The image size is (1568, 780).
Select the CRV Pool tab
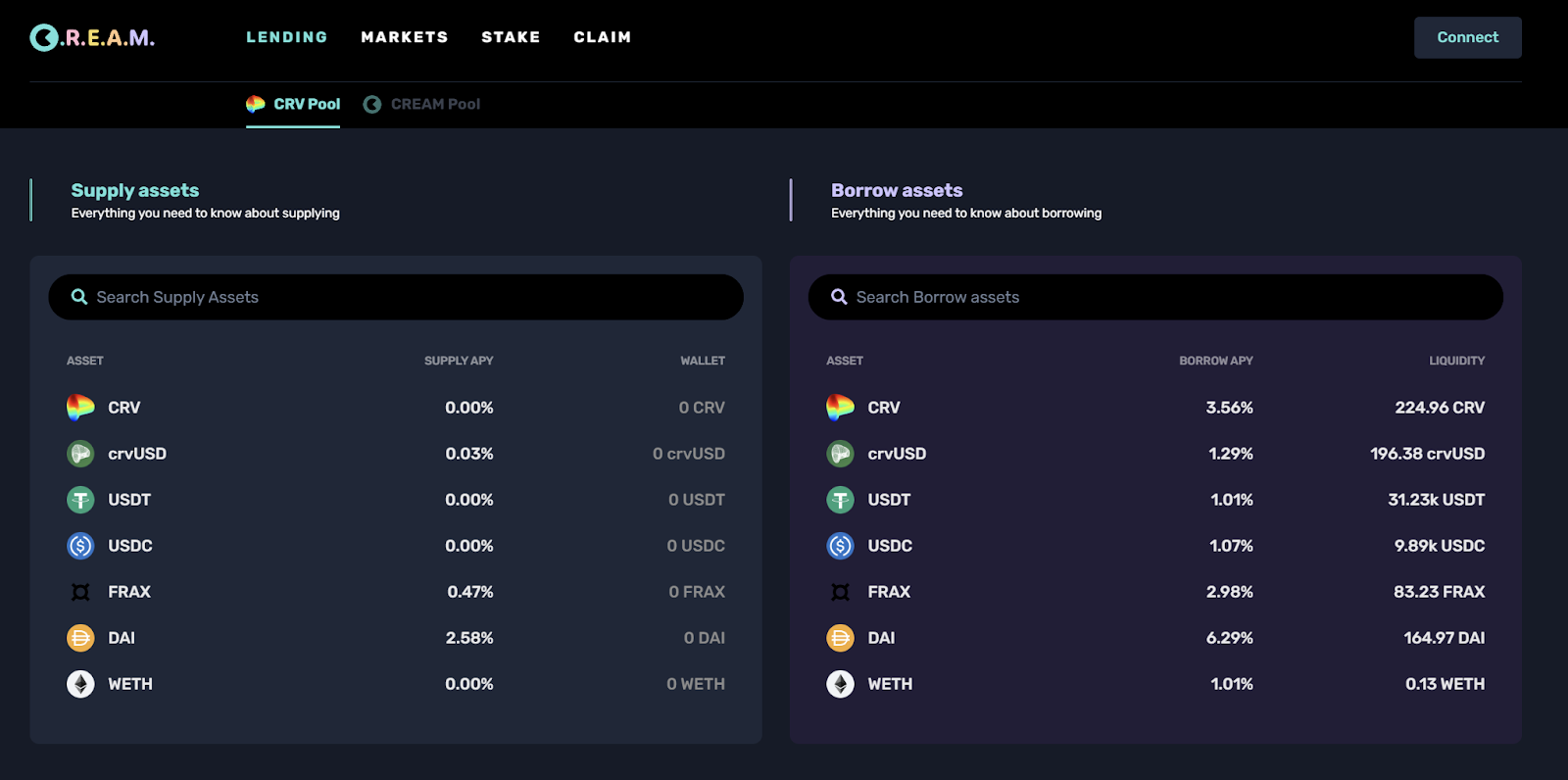293,104
